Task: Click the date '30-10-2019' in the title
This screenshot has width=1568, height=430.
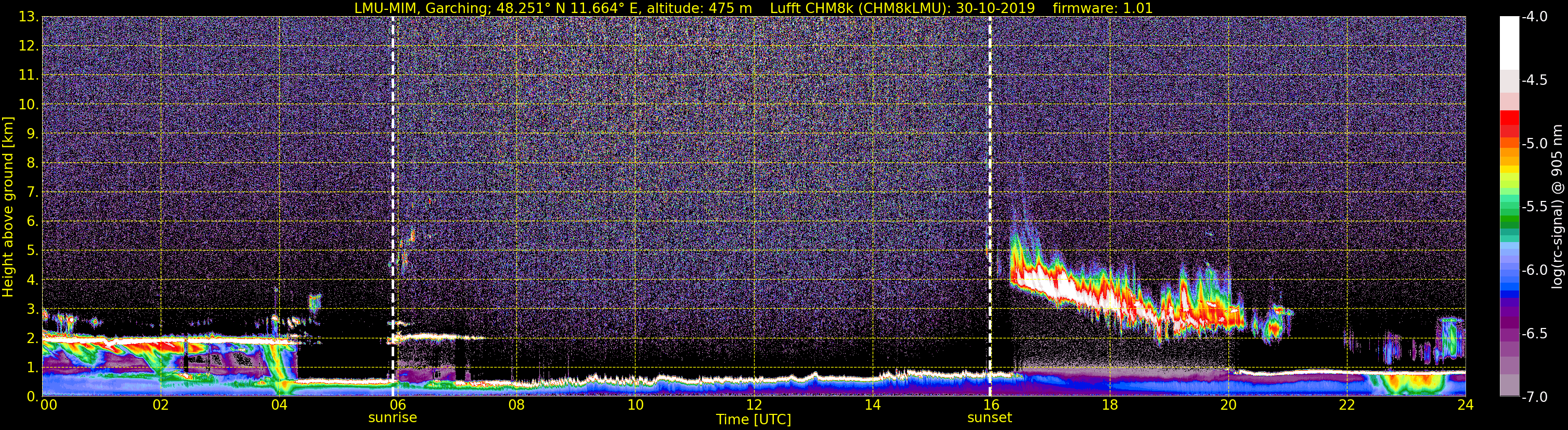Action: 996,8
